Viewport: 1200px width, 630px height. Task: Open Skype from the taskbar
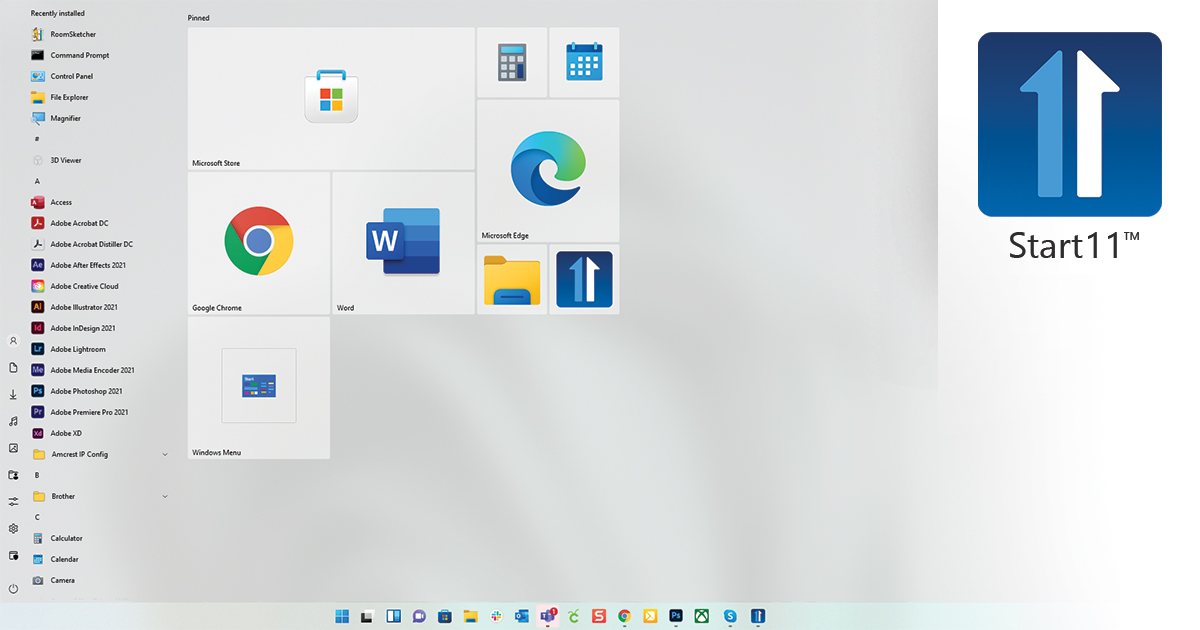(x=731, y=616)
